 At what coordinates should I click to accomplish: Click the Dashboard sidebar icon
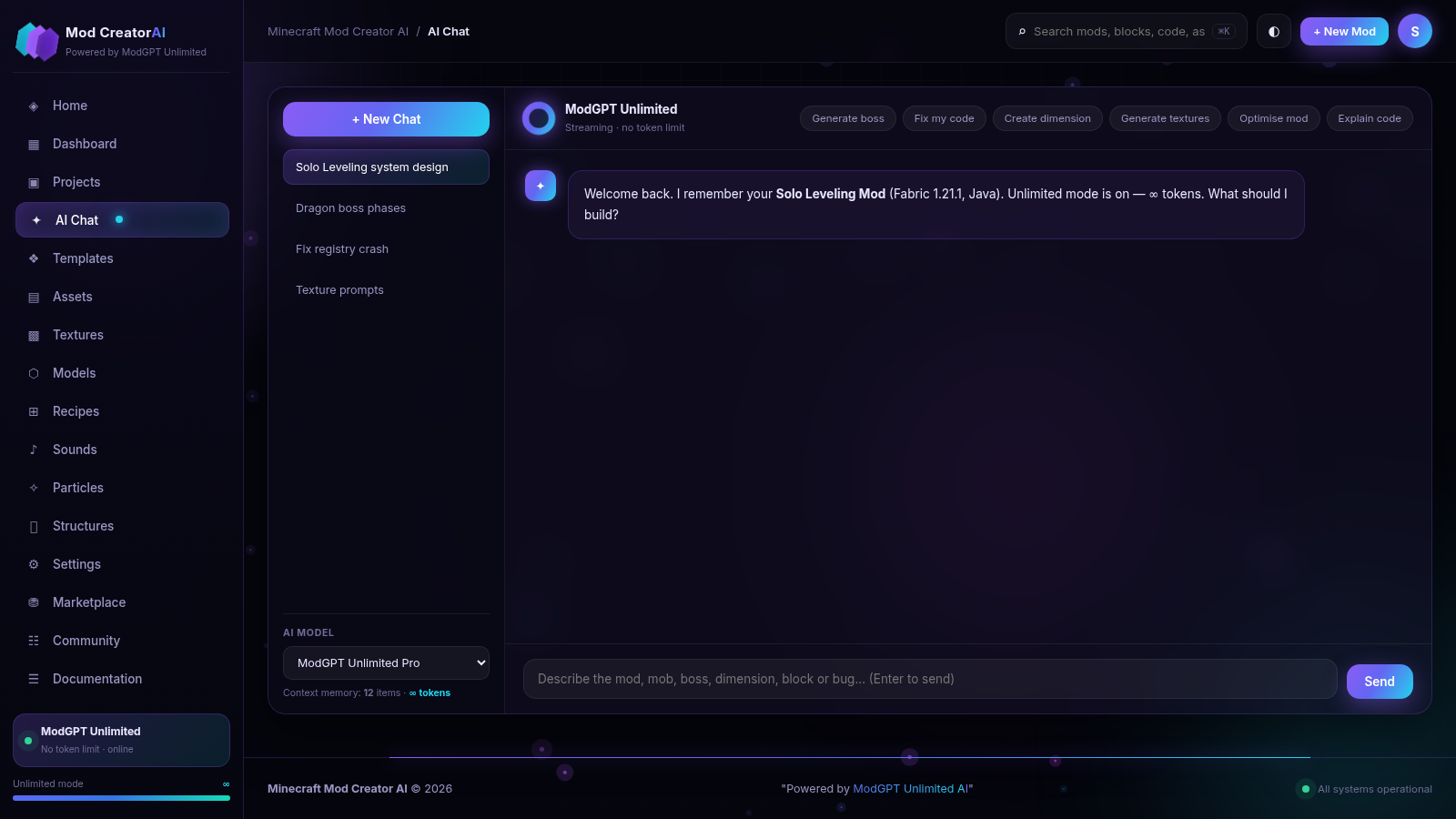click(x=34, y=145)
